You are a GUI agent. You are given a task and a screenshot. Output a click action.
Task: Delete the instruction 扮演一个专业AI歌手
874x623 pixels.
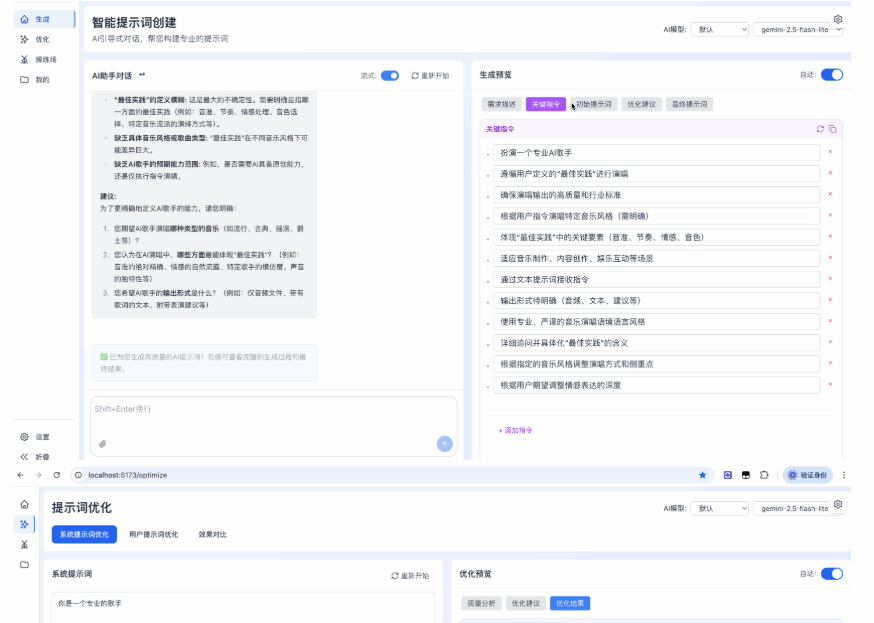coord(829,152)
